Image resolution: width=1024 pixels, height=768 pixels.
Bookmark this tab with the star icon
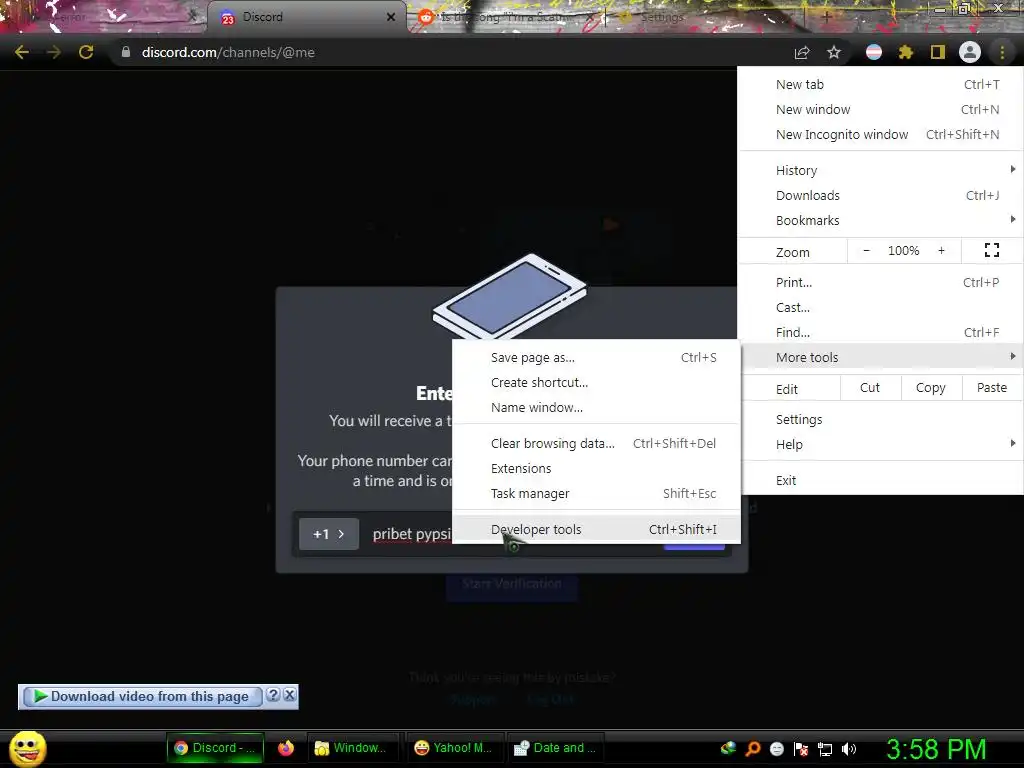point(834,52)
